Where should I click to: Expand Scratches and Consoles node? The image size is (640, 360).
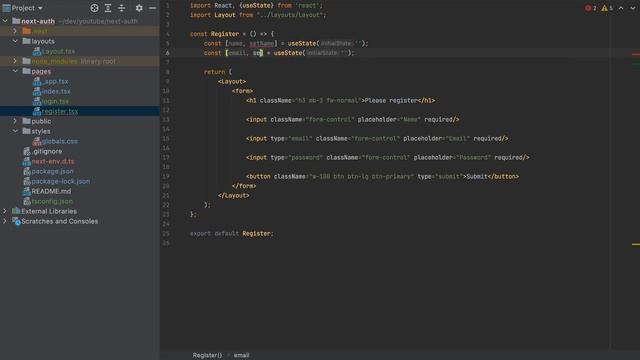5,221
